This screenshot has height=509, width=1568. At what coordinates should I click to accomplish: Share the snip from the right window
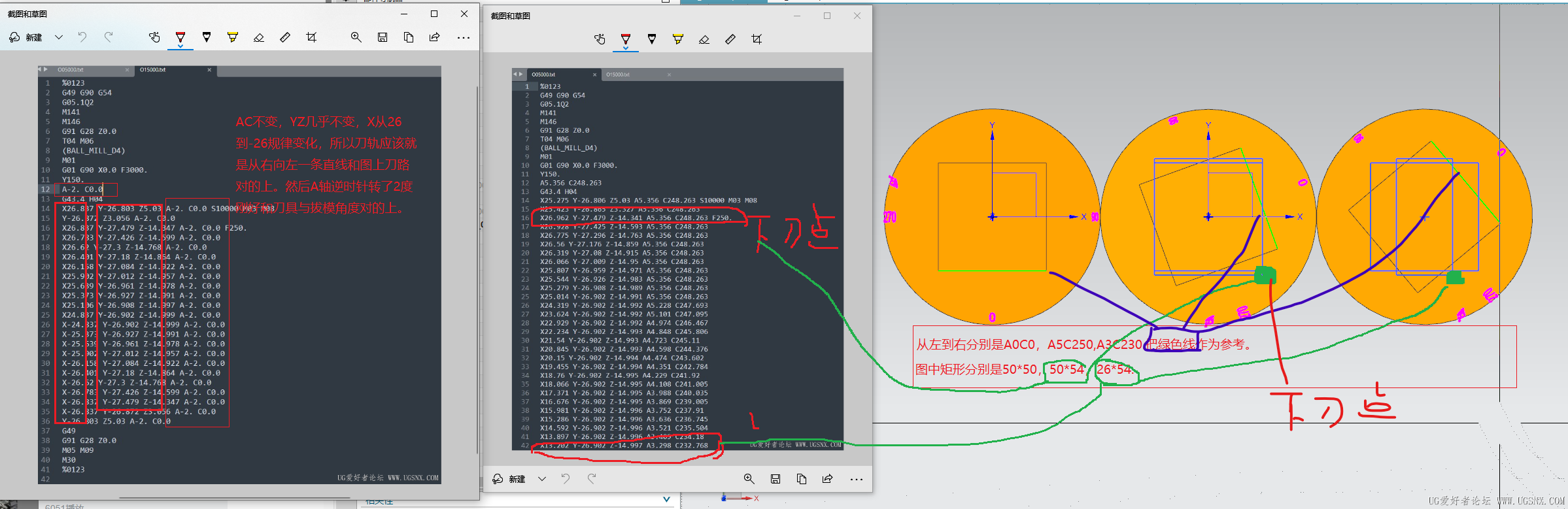click(x=828, y=479)
